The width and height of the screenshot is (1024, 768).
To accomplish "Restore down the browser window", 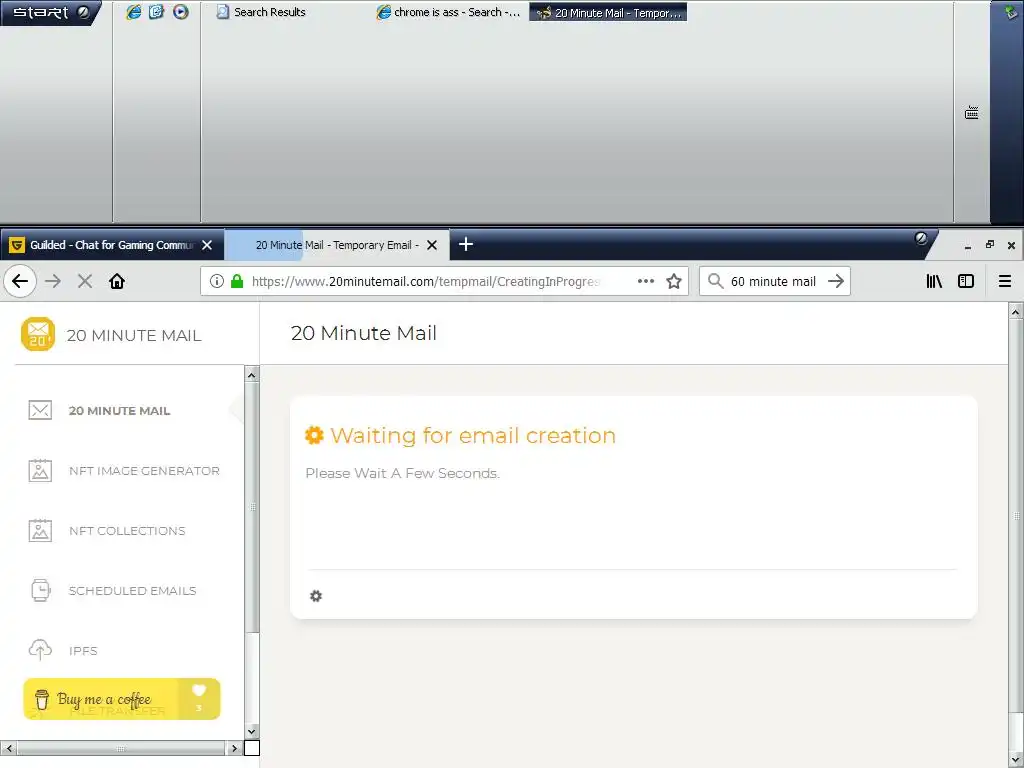I will (990, 244).
